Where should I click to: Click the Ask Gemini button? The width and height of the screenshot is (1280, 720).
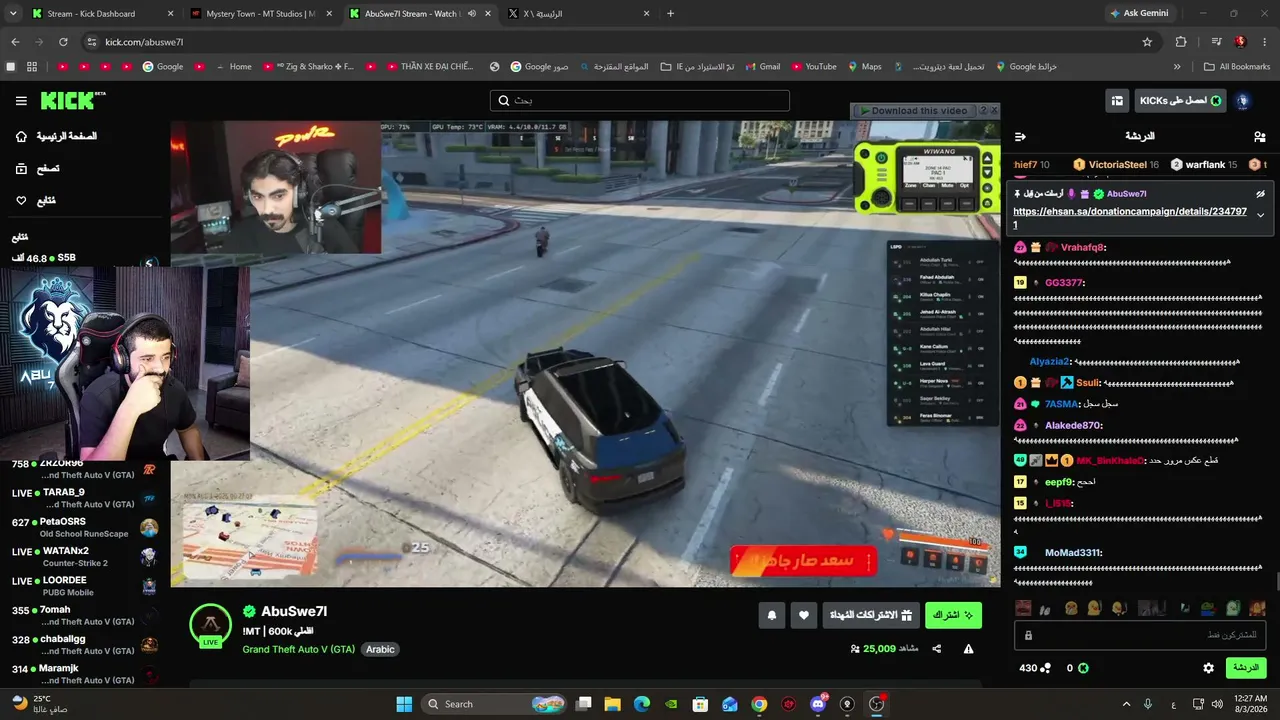[1138, 14]
